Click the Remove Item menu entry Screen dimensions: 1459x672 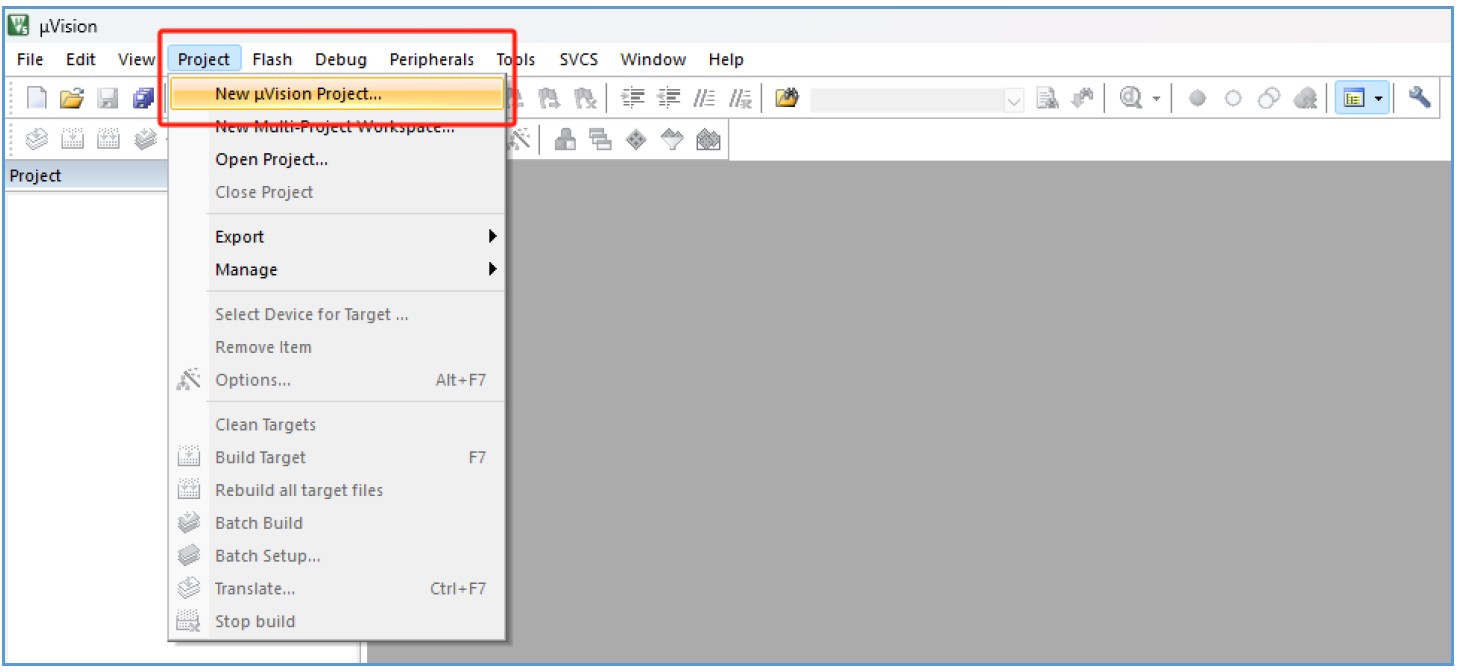tap(336, 347)
